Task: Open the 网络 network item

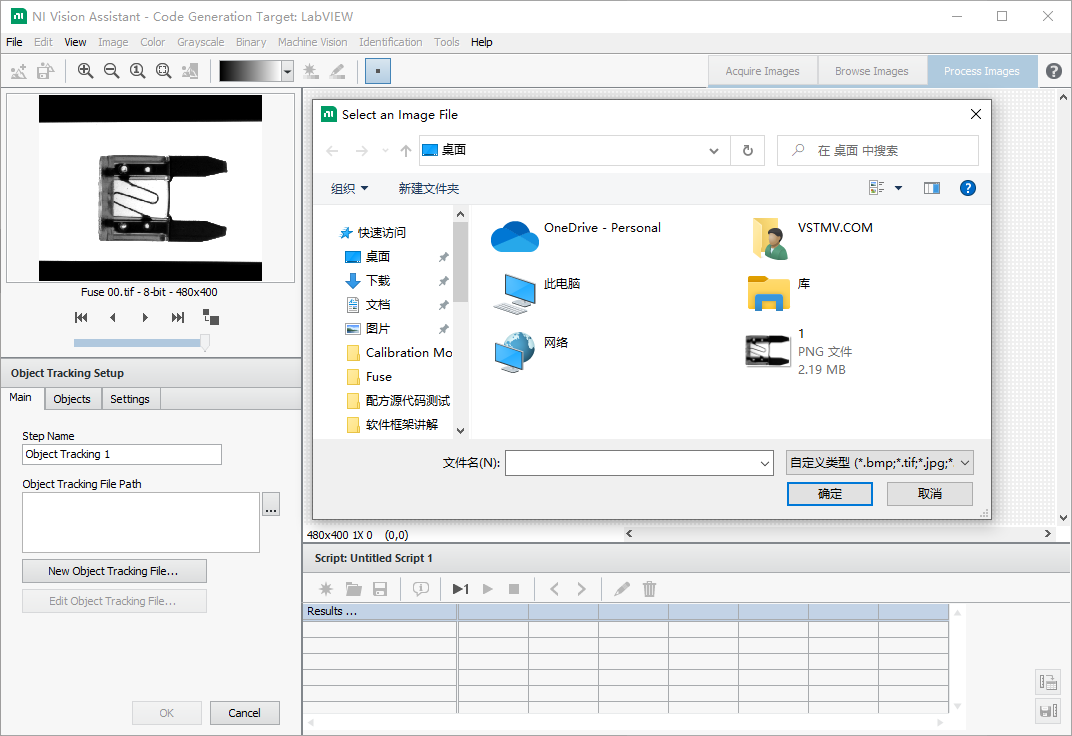Action: click(x=531, y=351)
